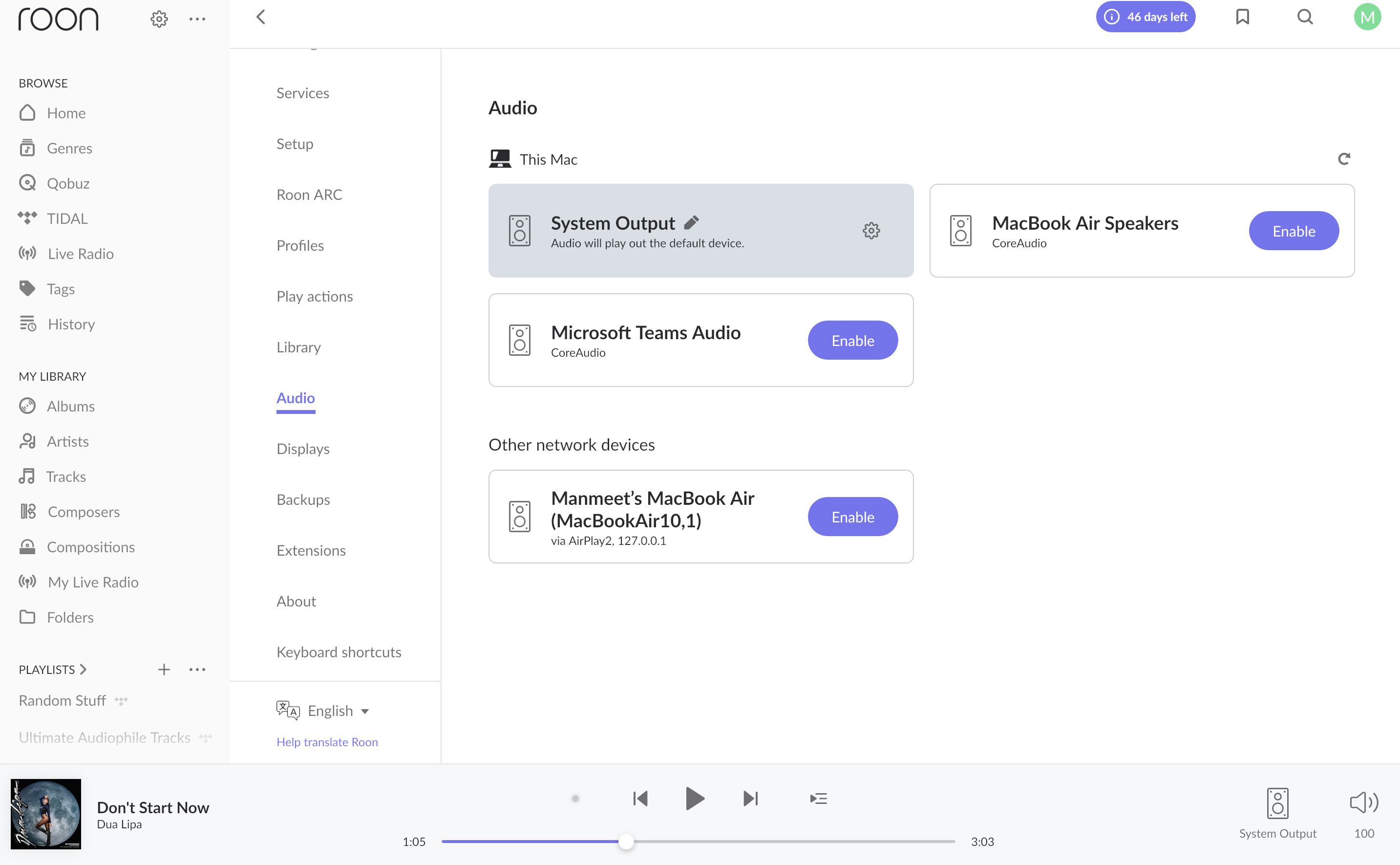Open TIDAL in sidebar

[53, 218]
